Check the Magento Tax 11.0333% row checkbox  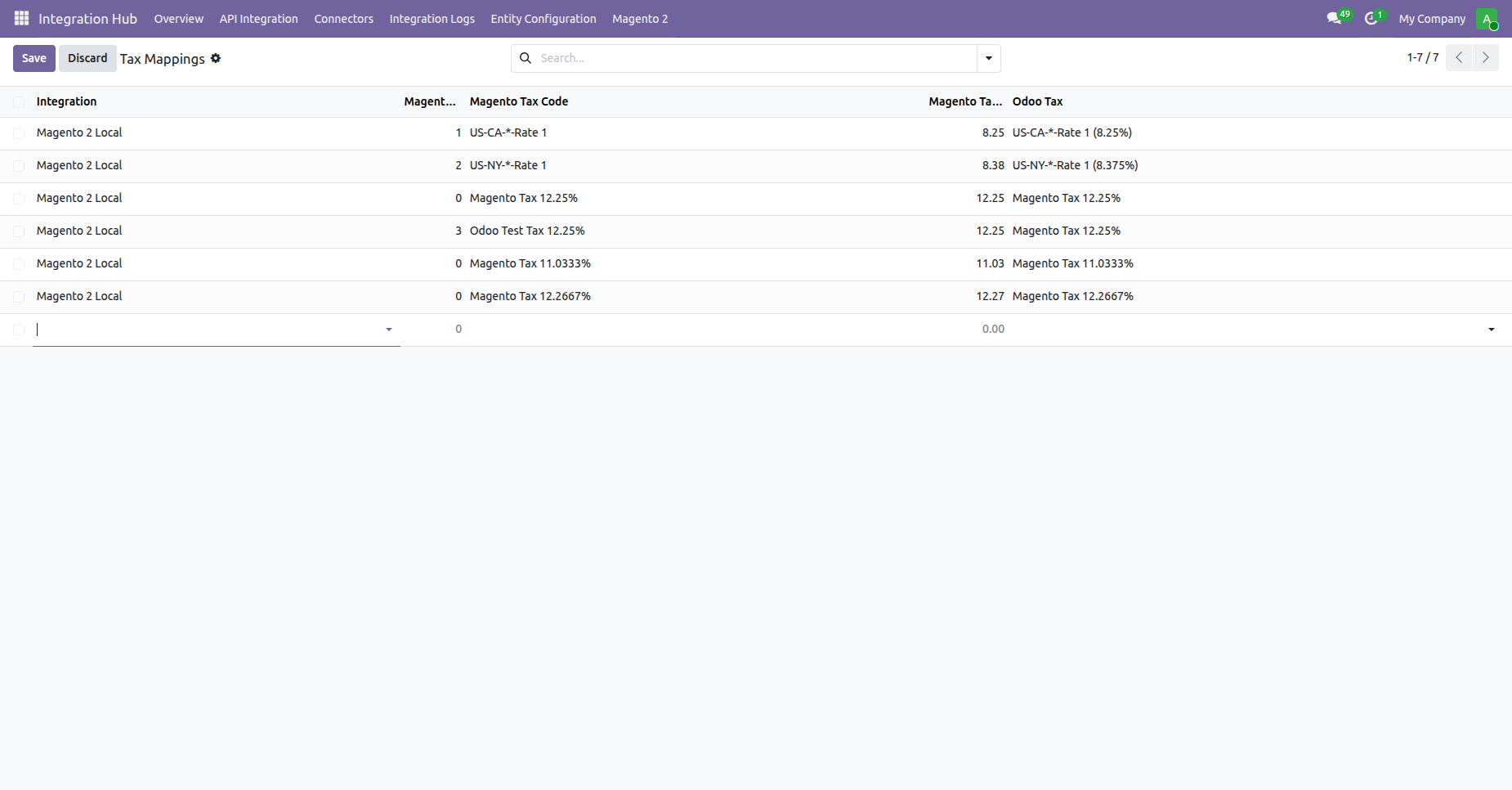pyautogui.click(x=19, y=264)
